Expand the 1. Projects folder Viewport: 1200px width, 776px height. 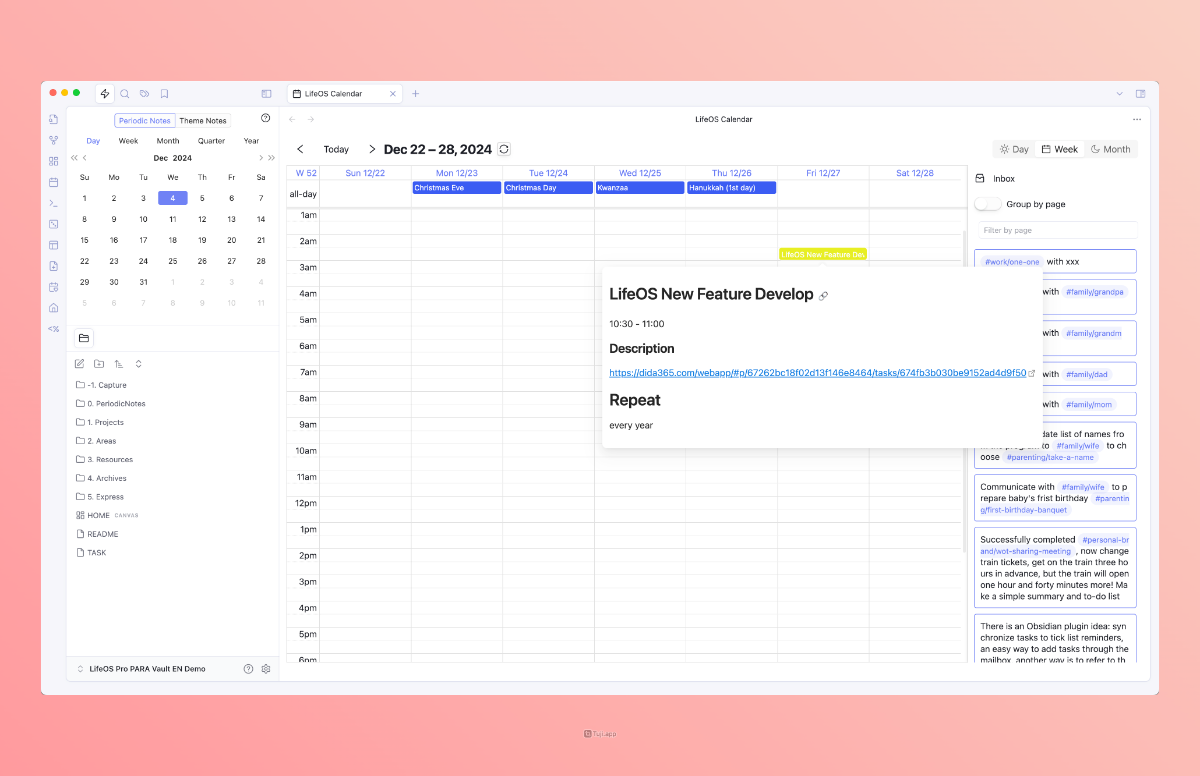pos(105,422)
